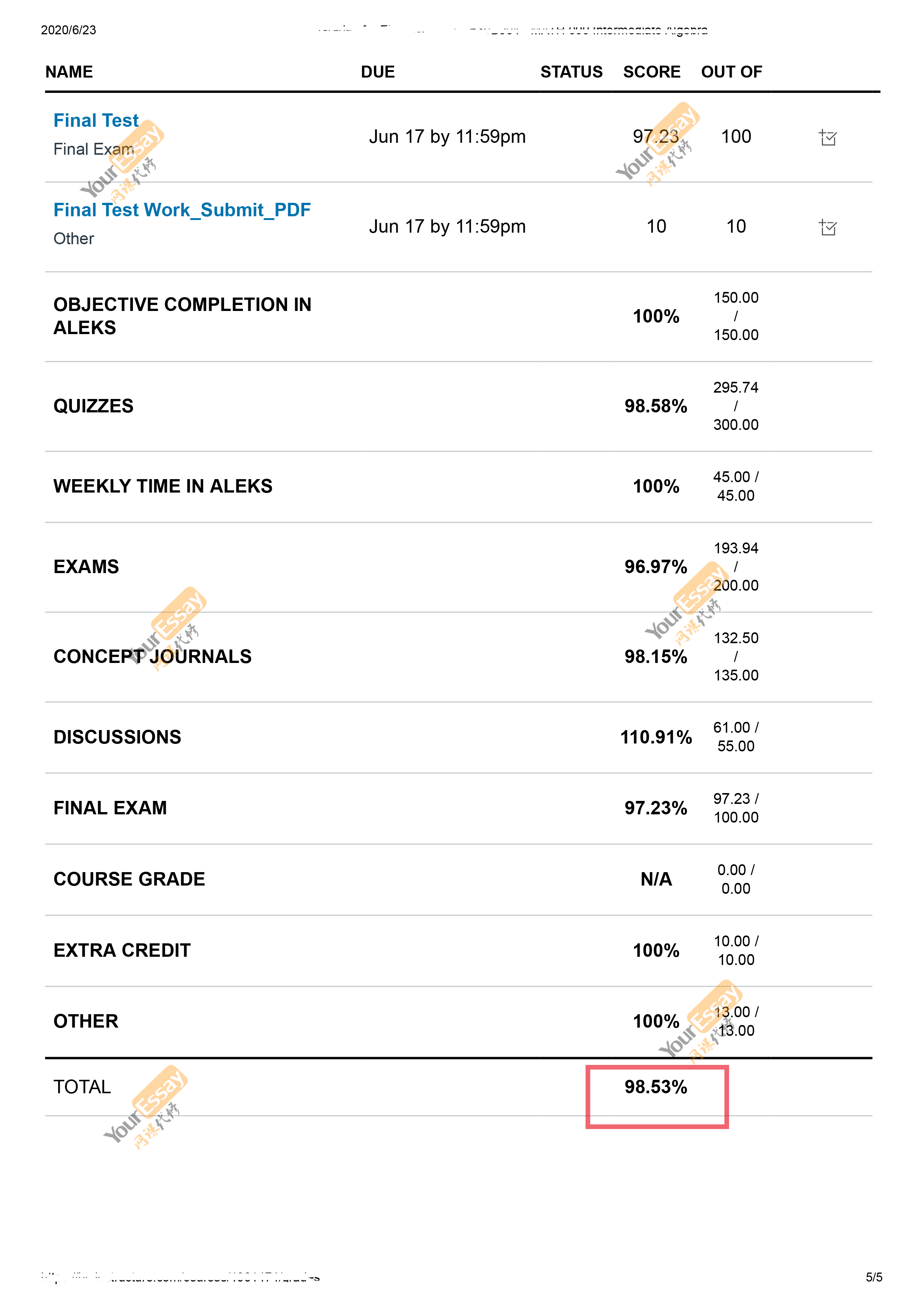Click the CONCEPT JOURNALS row label
This screenshot has width=924, height=1308.
coord(152,657)
